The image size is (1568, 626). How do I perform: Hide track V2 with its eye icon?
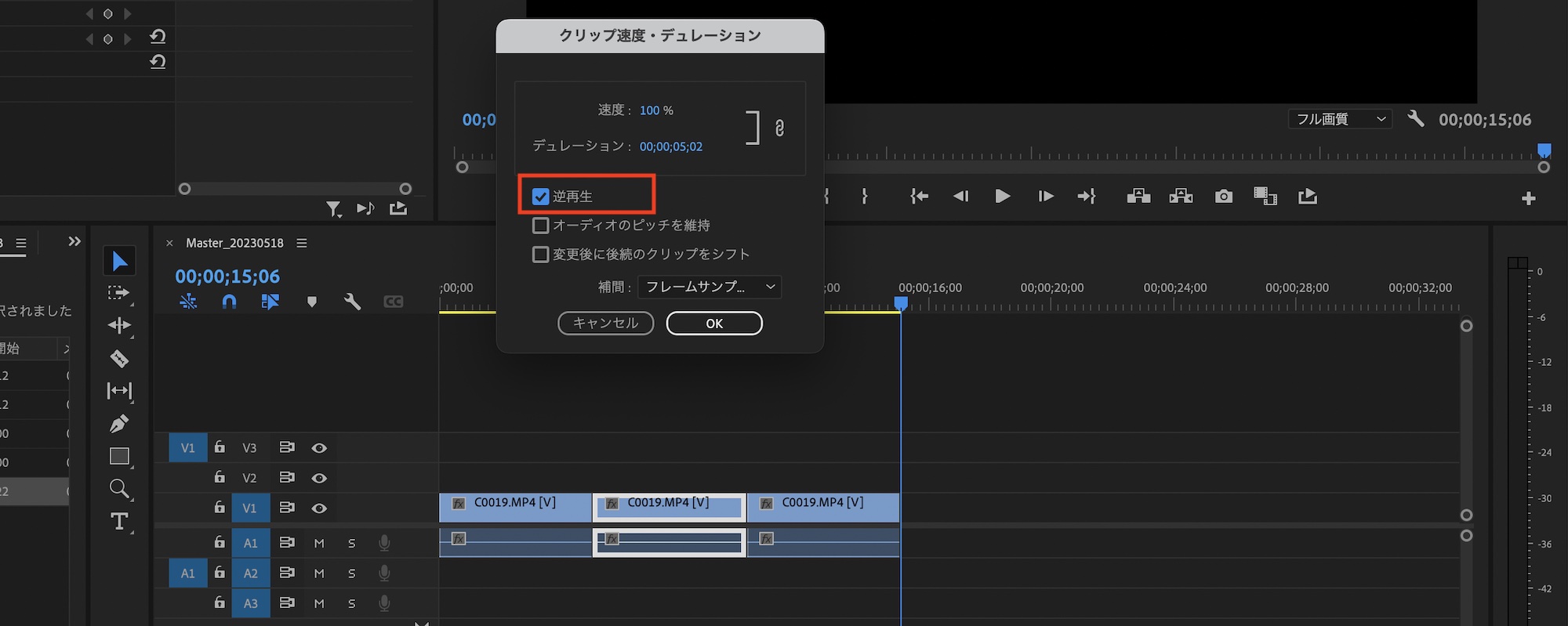point(319,478)
